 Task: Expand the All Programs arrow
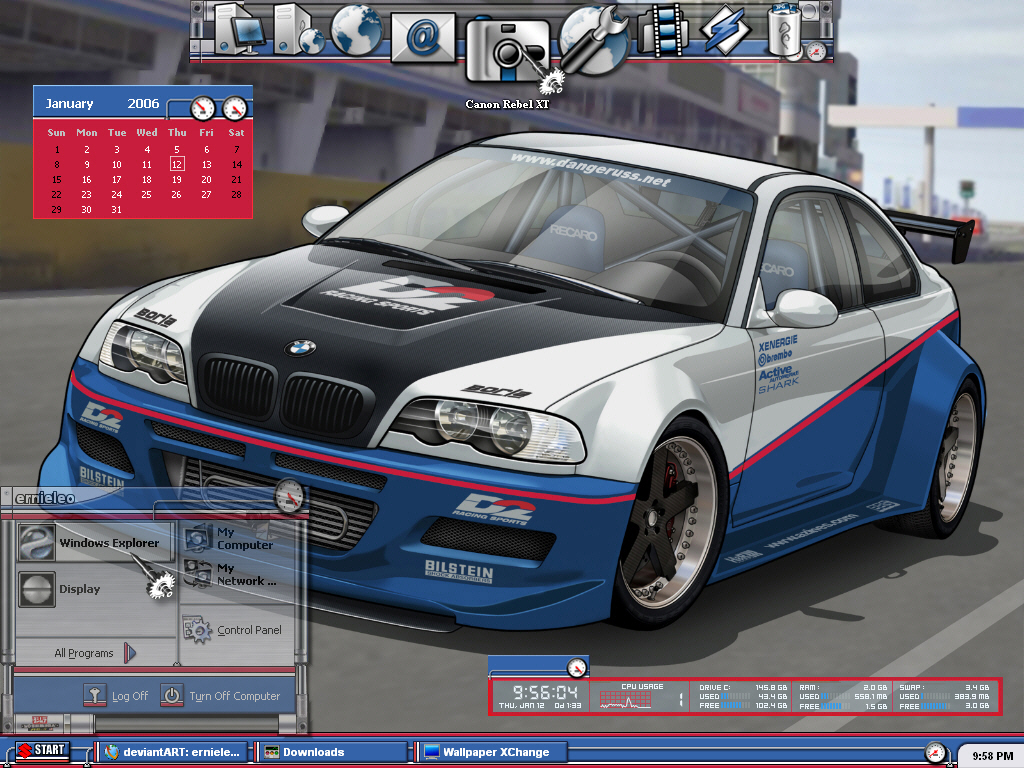[x=130, y=652]
